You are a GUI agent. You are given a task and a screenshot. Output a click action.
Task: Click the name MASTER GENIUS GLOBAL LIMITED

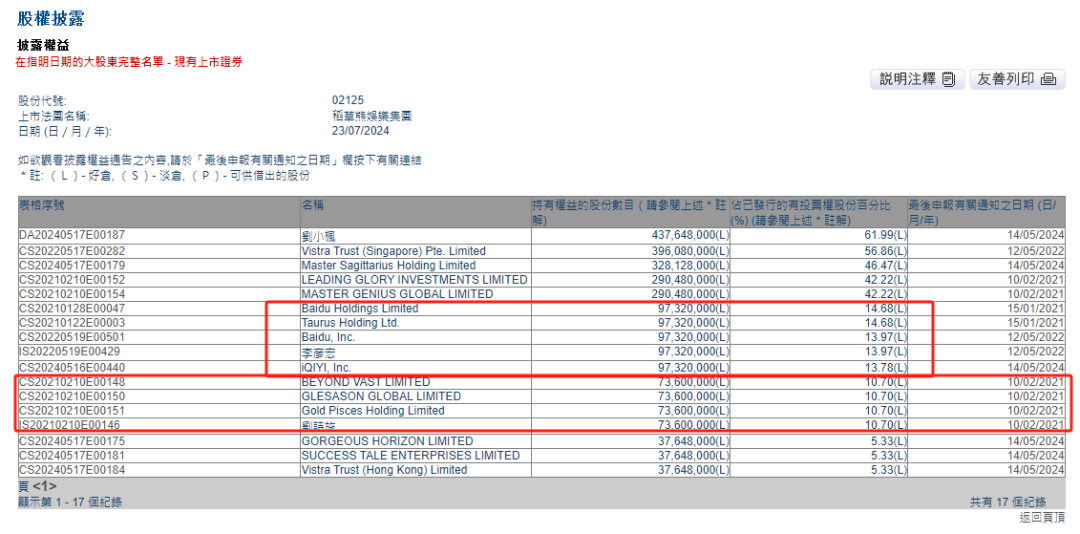pyautogui.click(x=397, y=294)
